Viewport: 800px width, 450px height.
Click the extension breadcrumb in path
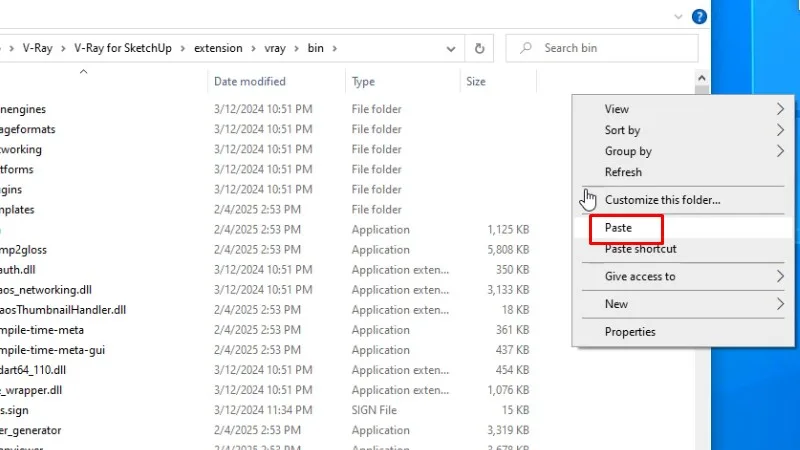[218, 48]
